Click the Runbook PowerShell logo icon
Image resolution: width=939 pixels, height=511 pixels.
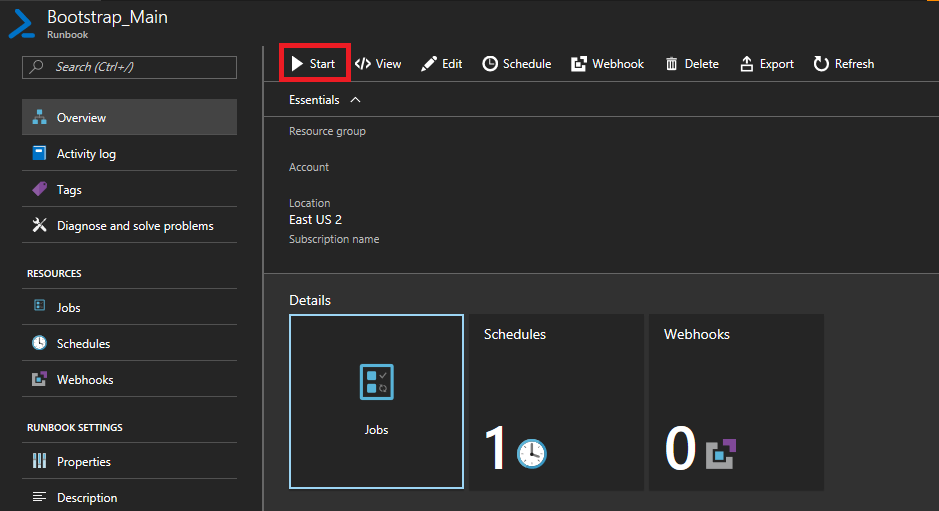pyautogui.click(x=22, y=25)
